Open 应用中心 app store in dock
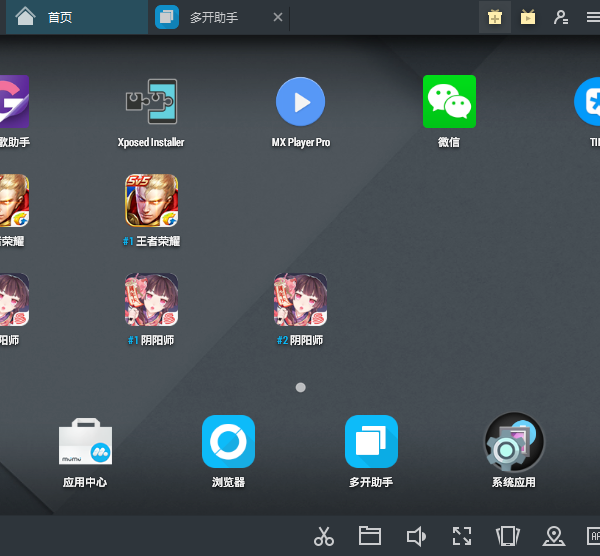The width and height of the screenshot is (600, 556). point(85,442)
